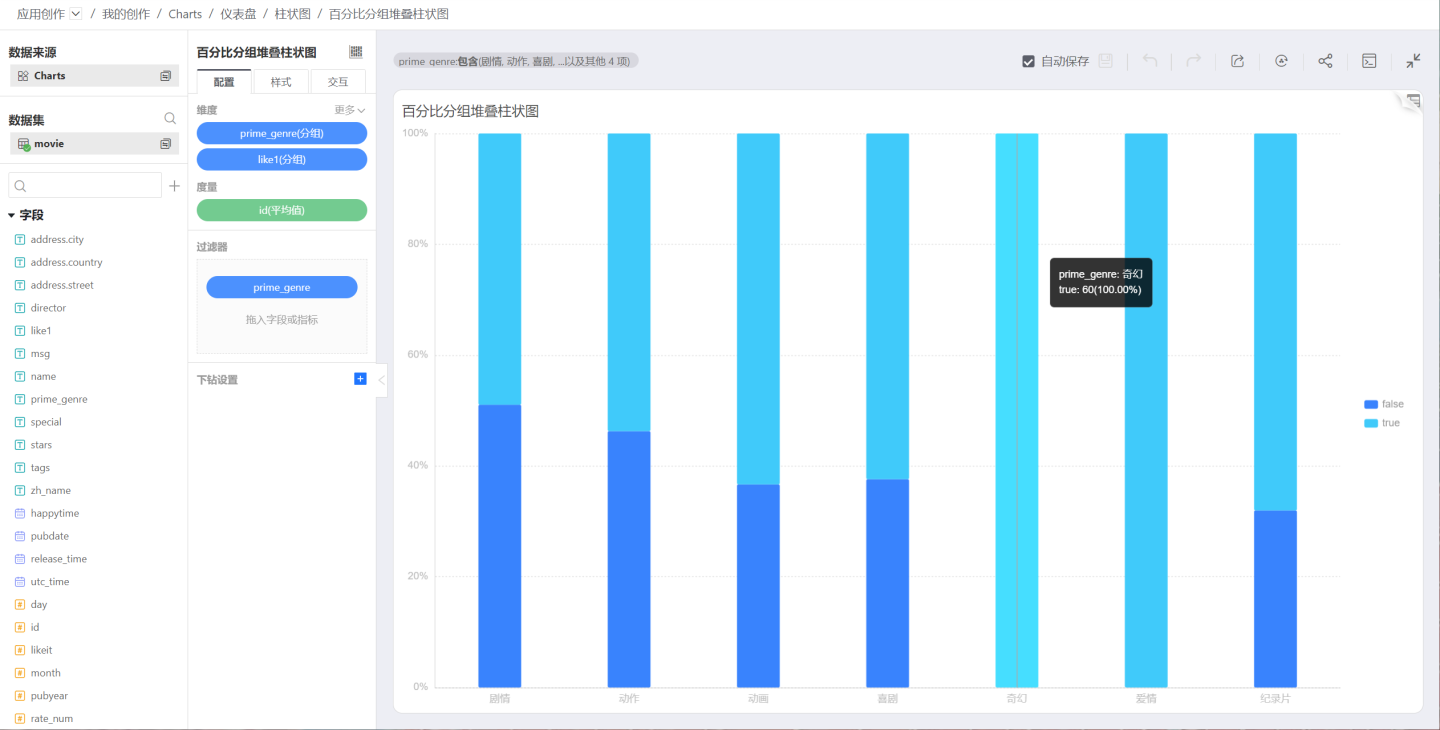The height and width of the screenshot is (730, 1440).
Task: Open the chart type grid icon
Action: coord(356,52)
